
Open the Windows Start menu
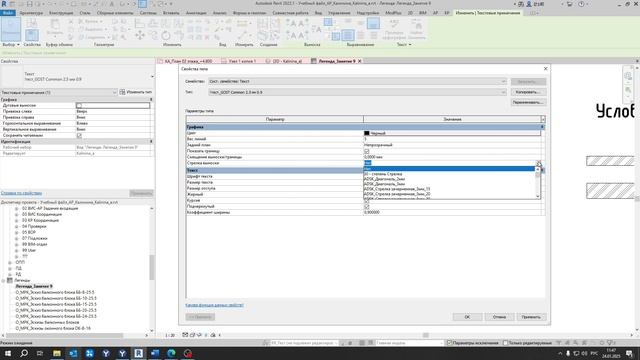tap(8, 353)
